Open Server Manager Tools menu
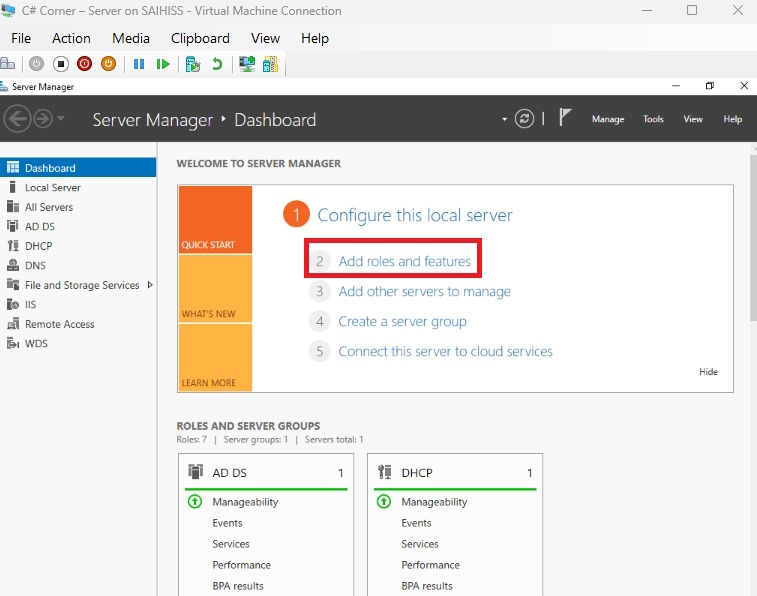Screen dimensions: 757x596 653,119
